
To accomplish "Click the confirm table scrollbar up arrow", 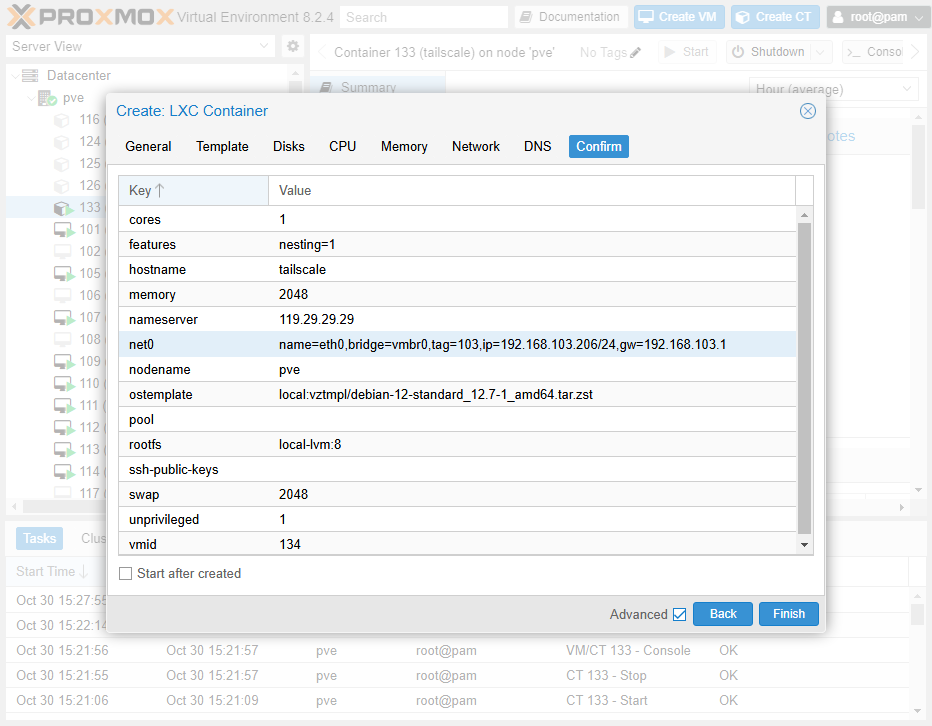I will 804,215.
